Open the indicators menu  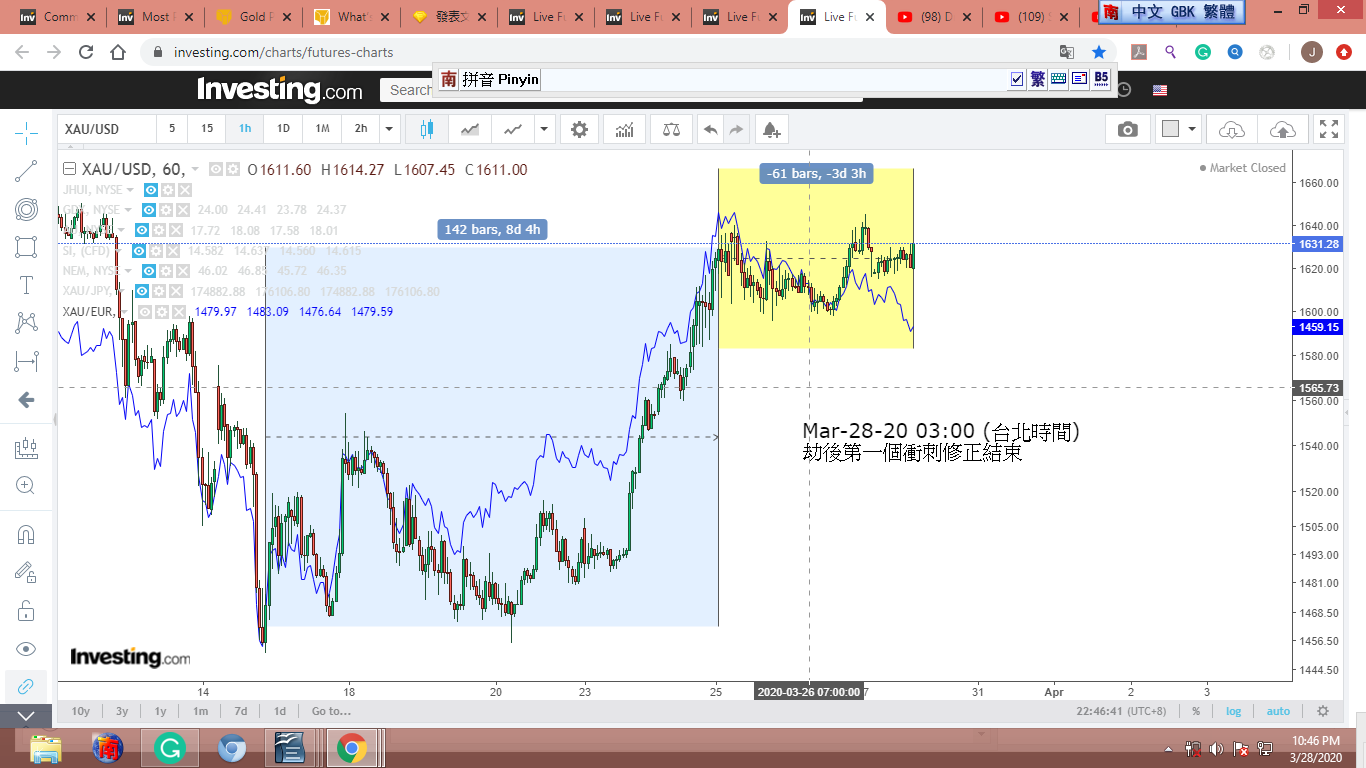tap(625, 129)
